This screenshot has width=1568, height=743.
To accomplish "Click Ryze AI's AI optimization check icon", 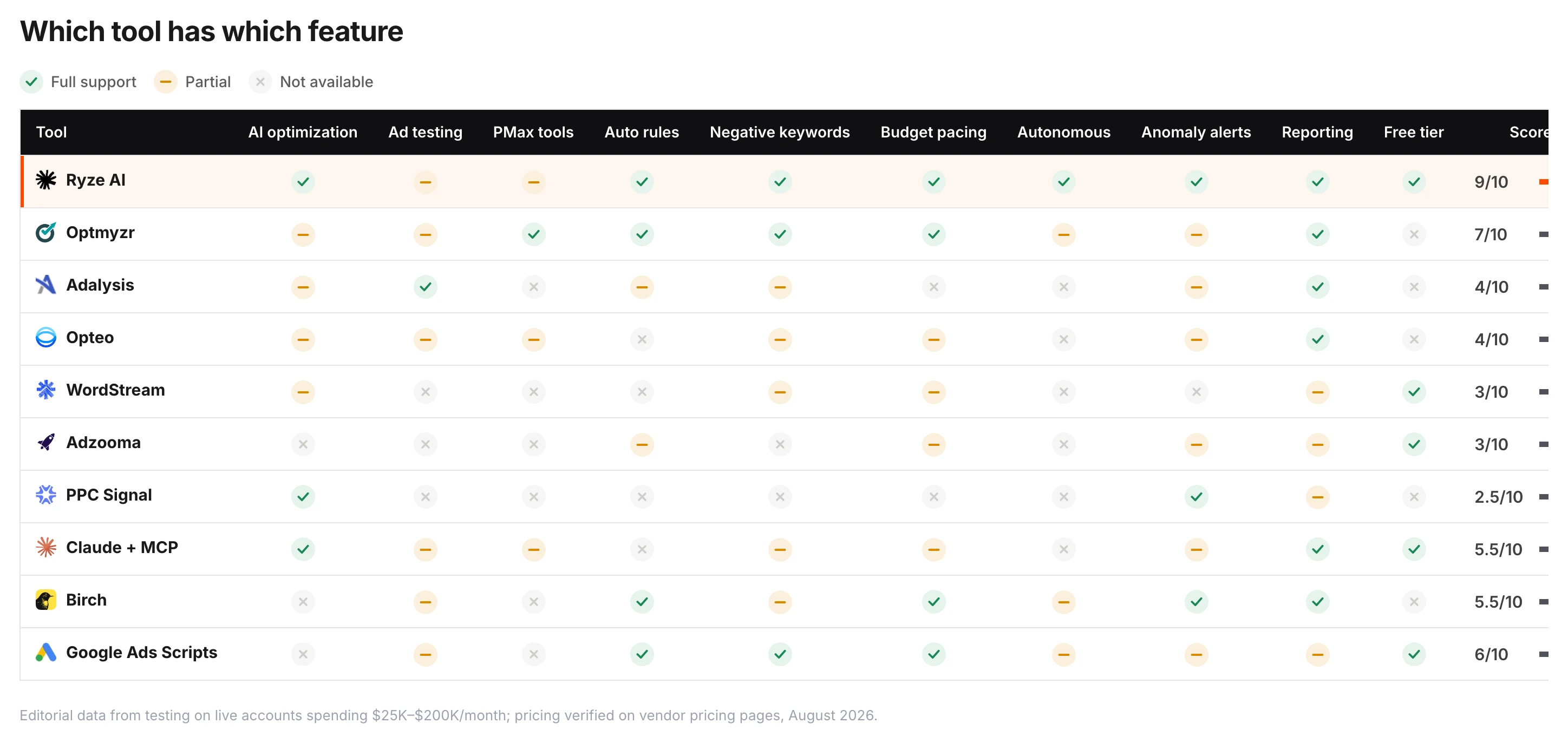I will [x=303, y=182].
